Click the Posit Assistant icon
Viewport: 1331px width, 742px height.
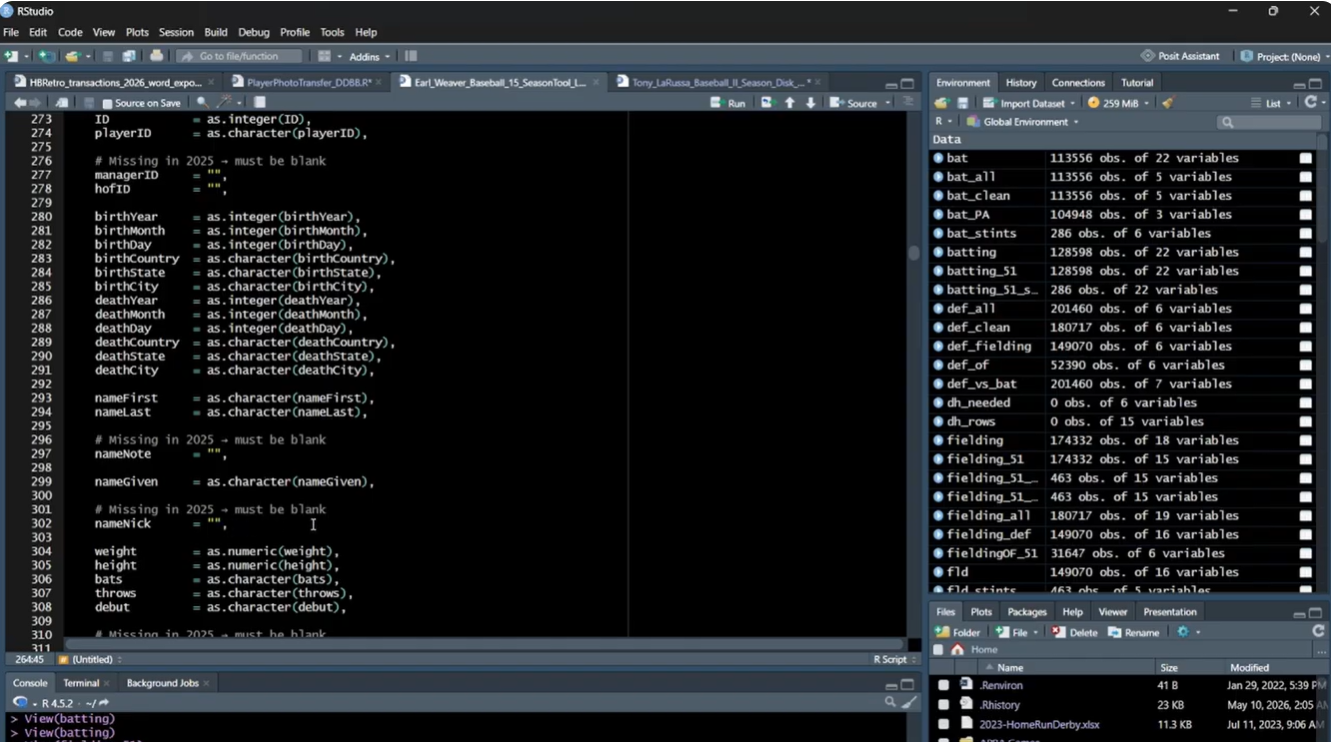tap(1147, 56)
